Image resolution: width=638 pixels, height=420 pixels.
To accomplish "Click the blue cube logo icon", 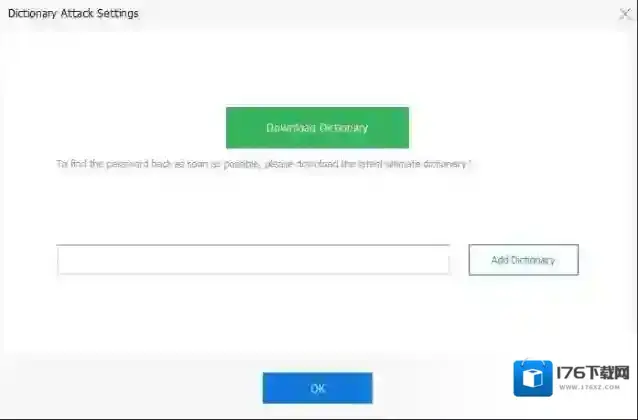I will (x=533, y=378).
